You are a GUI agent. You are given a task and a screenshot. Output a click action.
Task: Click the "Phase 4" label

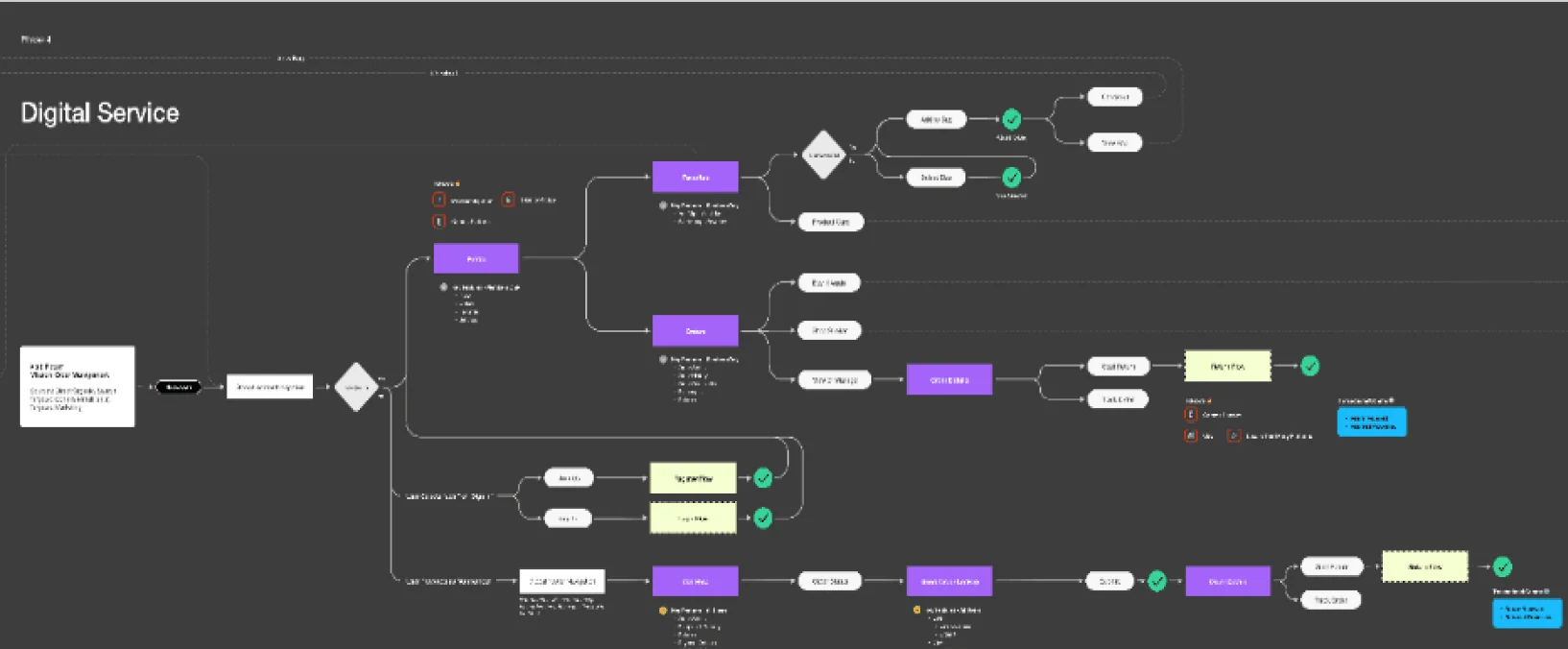36,39
